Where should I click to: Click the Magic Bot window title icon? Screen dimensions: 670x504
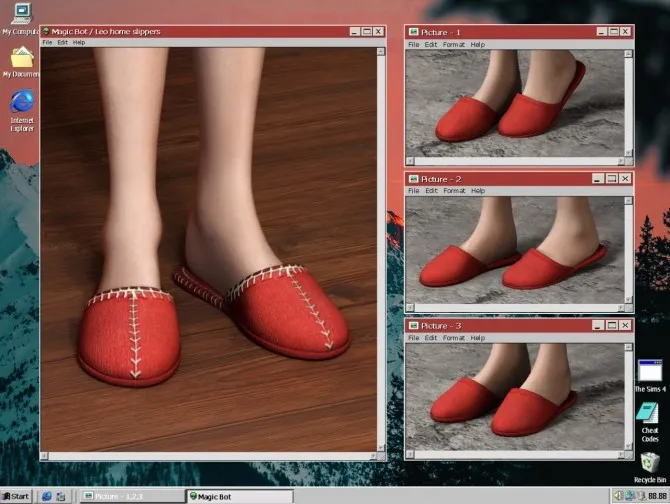click(x=46, y=31)
